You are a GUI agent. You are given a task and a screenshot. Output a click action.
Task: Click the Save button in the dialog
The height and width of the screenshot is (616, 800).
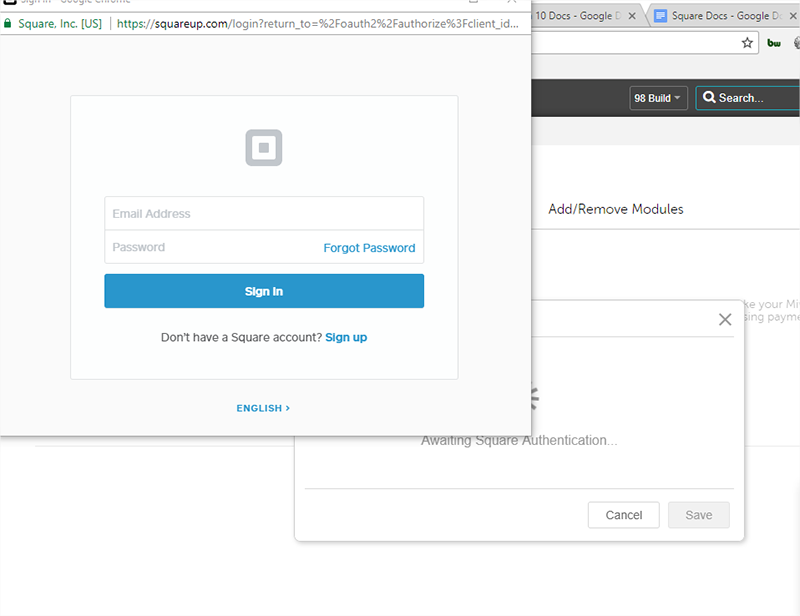point(698,515)
